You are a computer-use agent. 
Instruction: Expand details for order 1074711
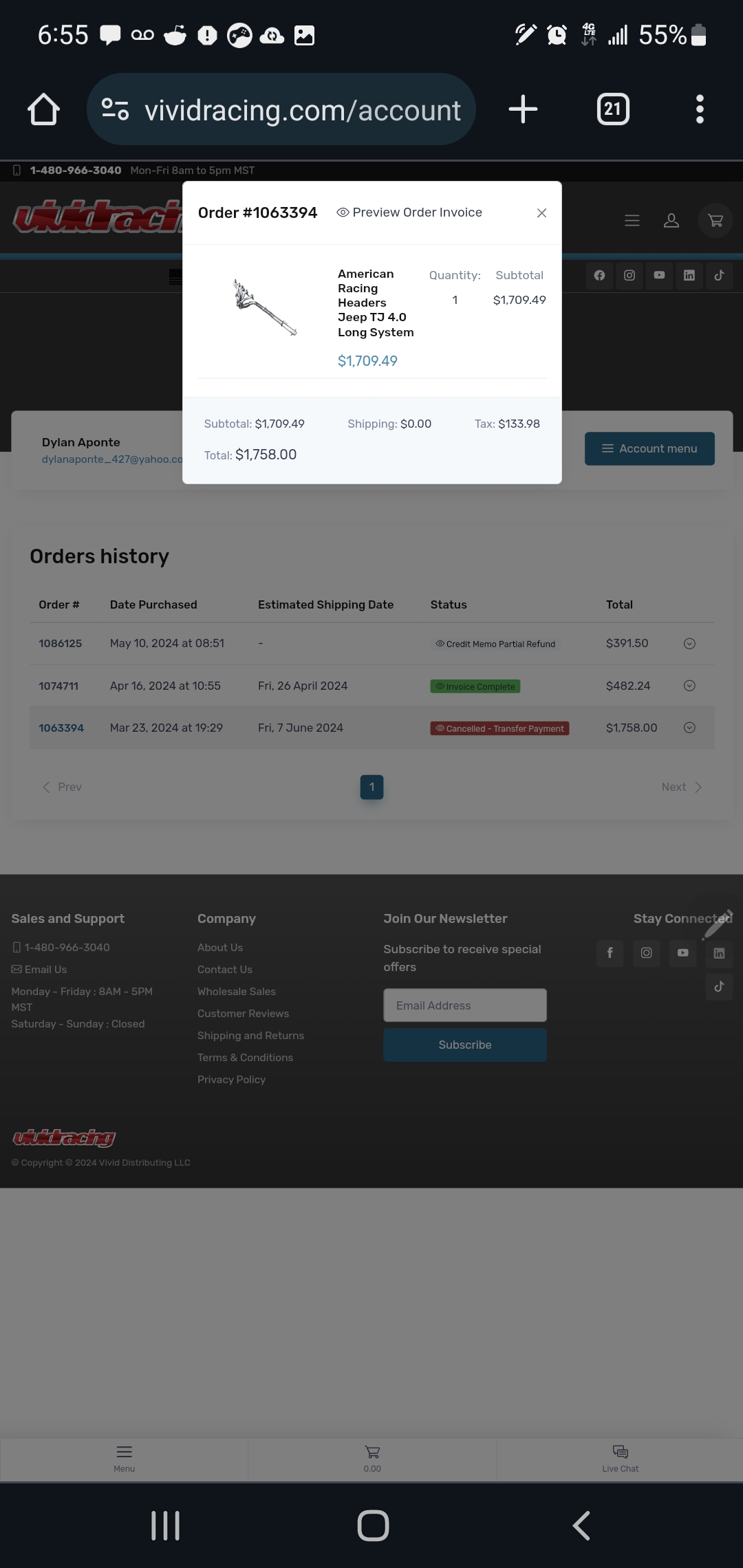689,686
